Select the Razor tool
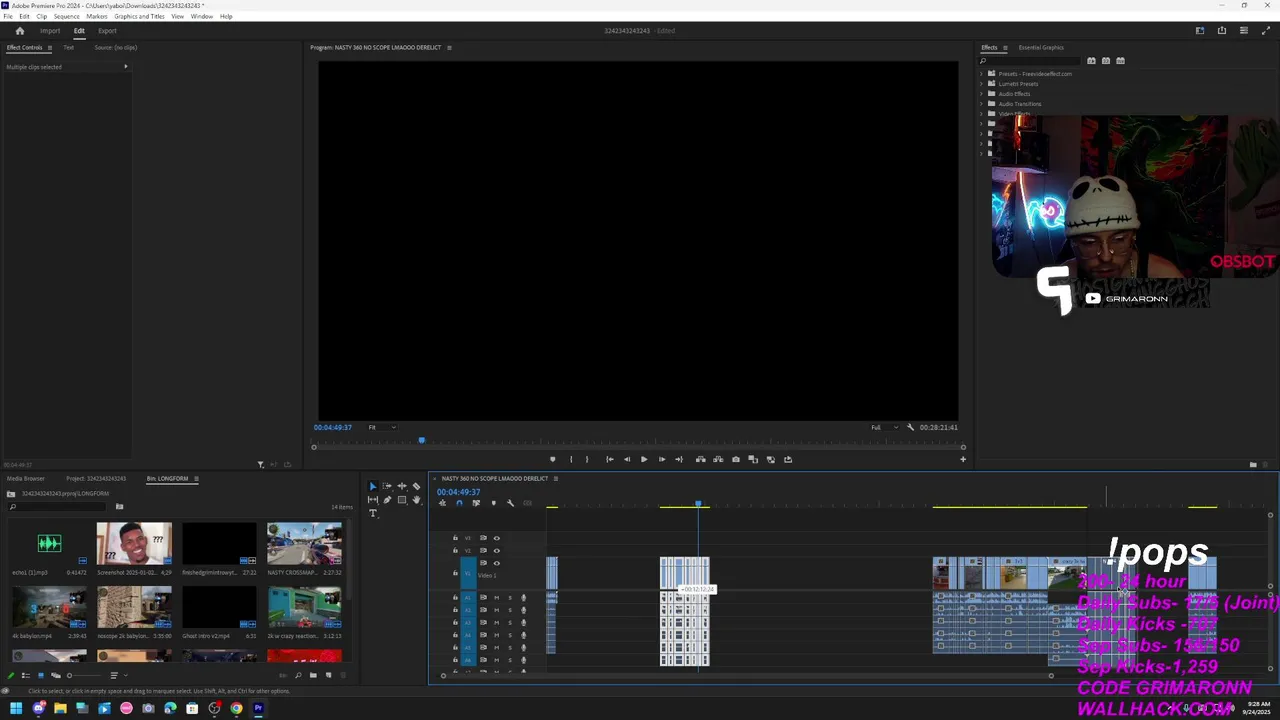Screen dimensions: 1280x720 [416, 486]
